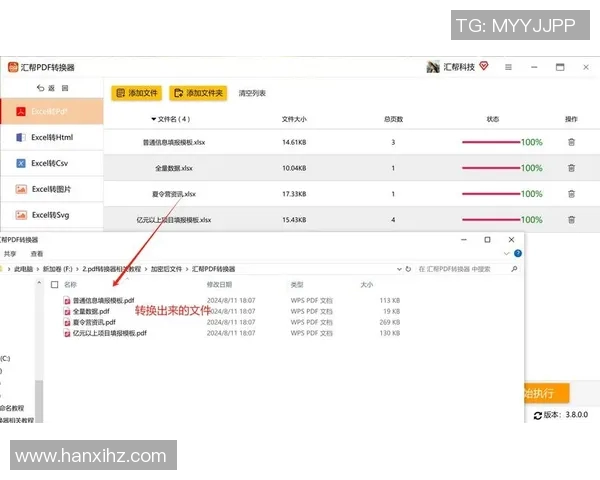
Task: Click the 汇帮PDF转换器 breadcrumb segment
Action: (x=213, y=269)
